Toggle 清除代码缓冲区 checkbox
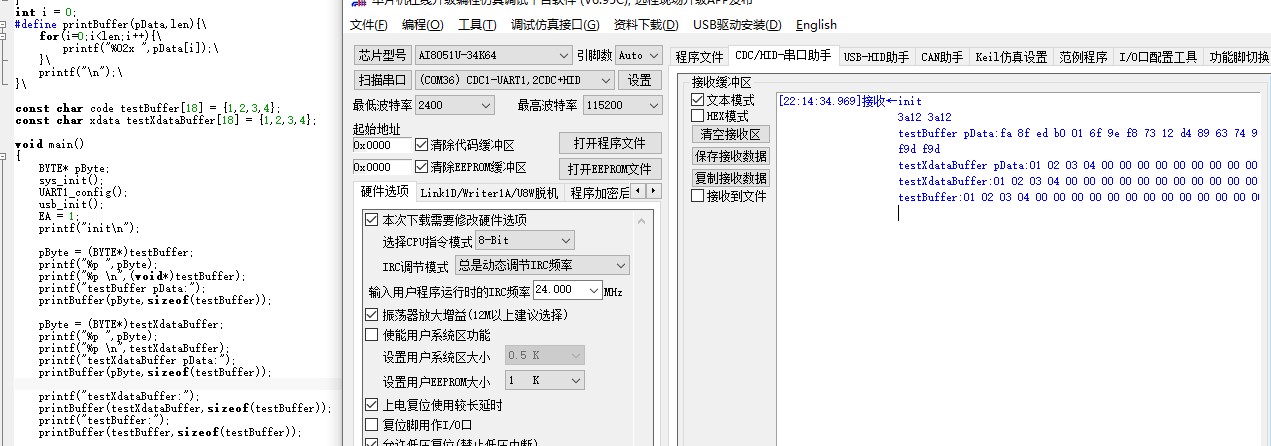1271x446 pixels. [421, 144]
